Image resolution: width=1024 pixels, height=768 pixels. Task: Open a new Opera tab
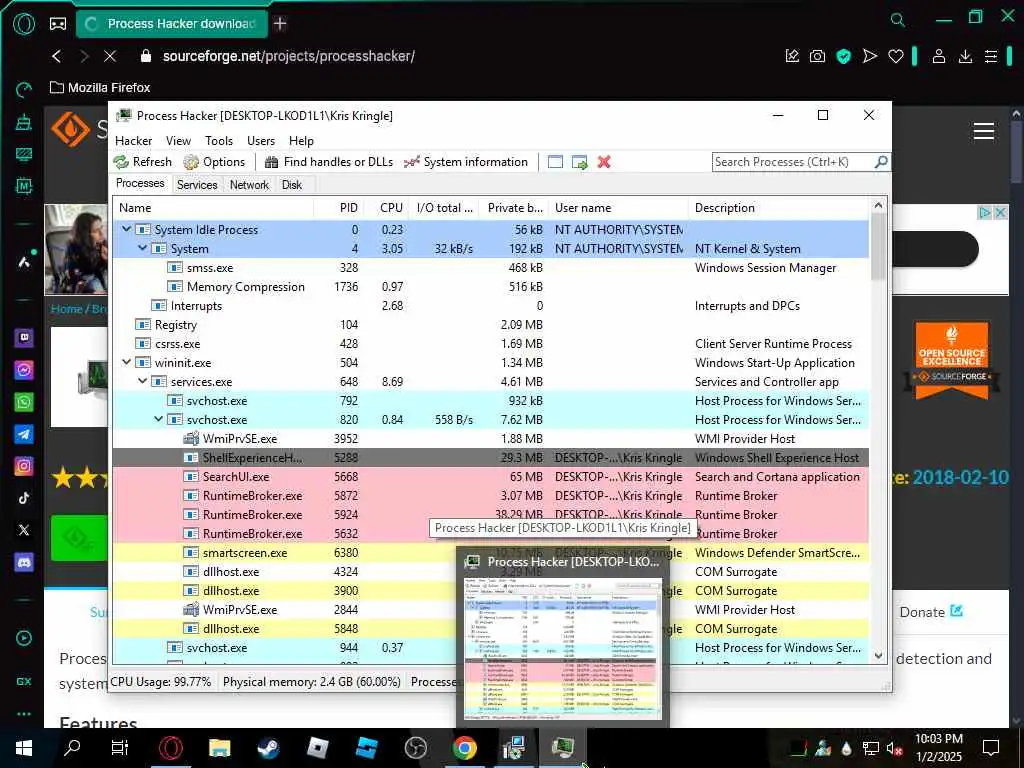[x=280, y=24]
